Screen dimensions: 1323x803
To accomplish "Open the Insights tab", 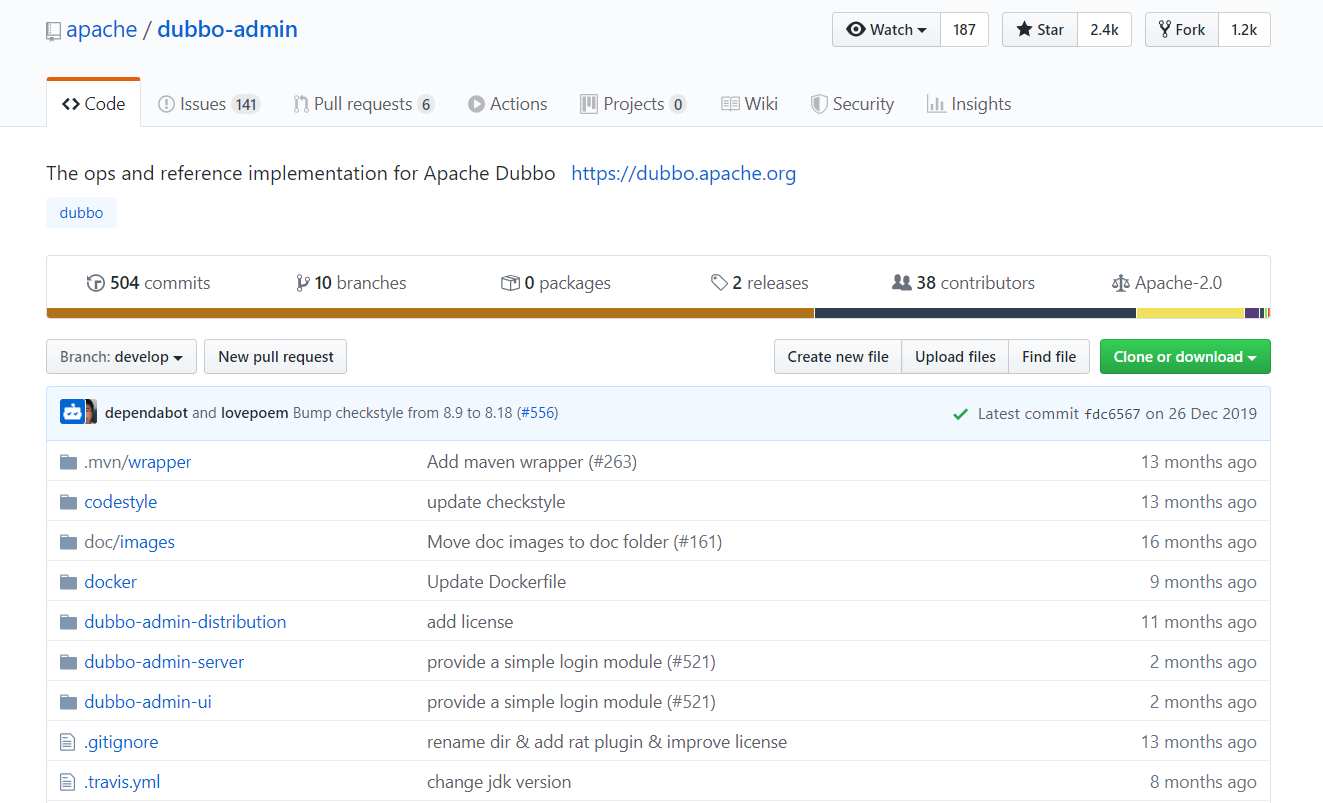I will pyautogui.click(x=969, y=104).
